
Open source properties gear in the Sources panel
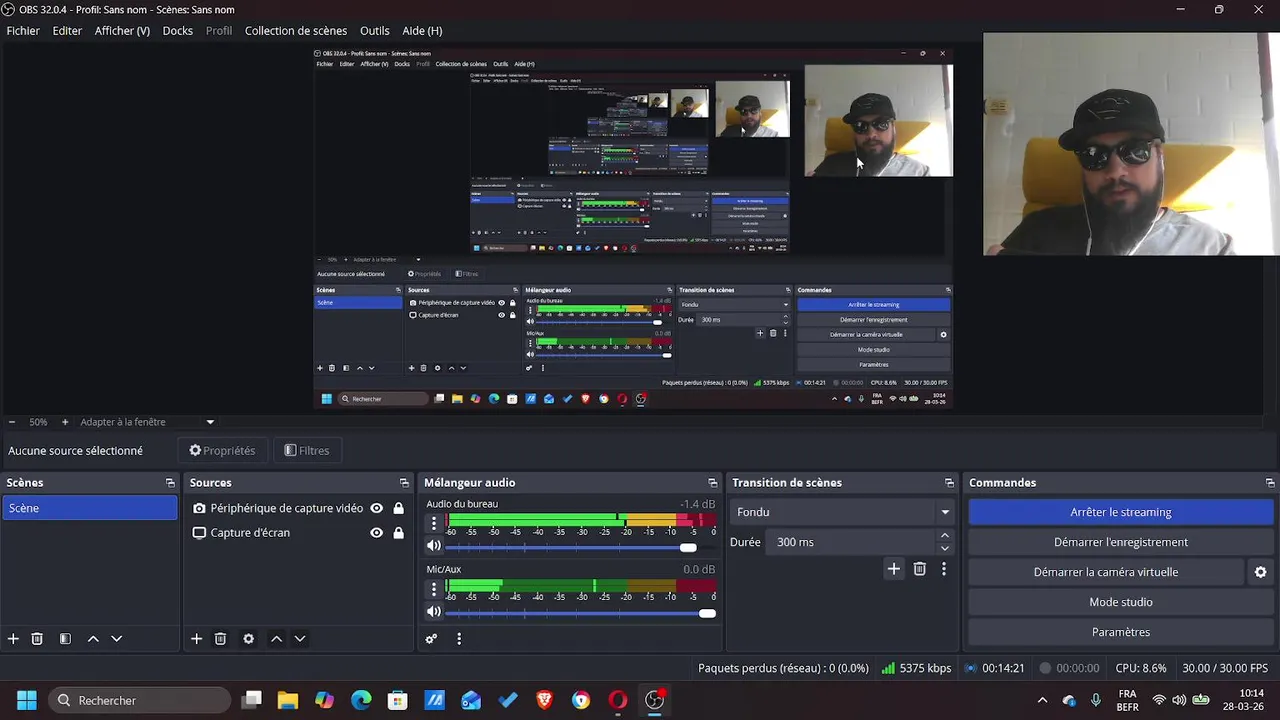[248, 639]
